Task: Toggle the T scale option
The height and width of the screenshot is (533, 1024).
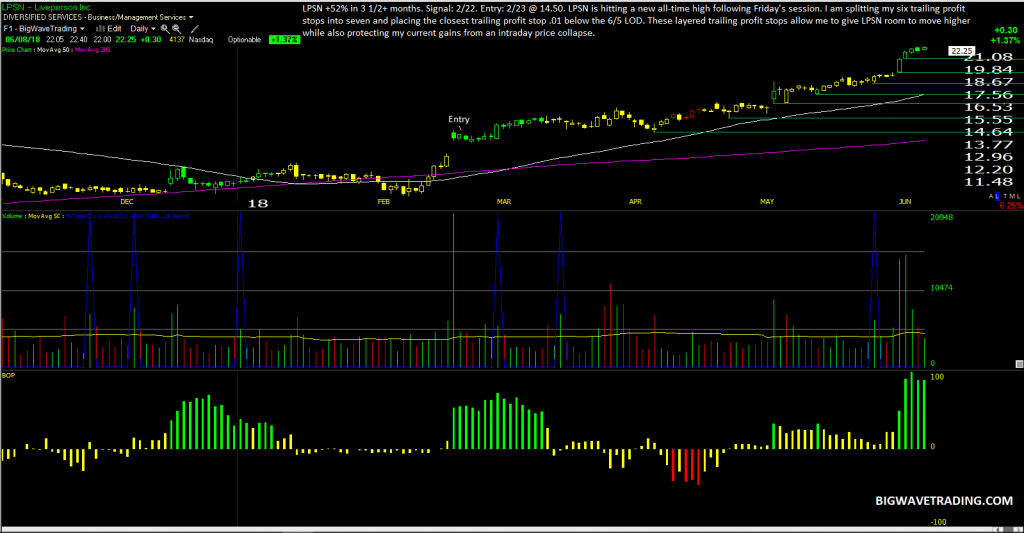Action: point(1005,196)
